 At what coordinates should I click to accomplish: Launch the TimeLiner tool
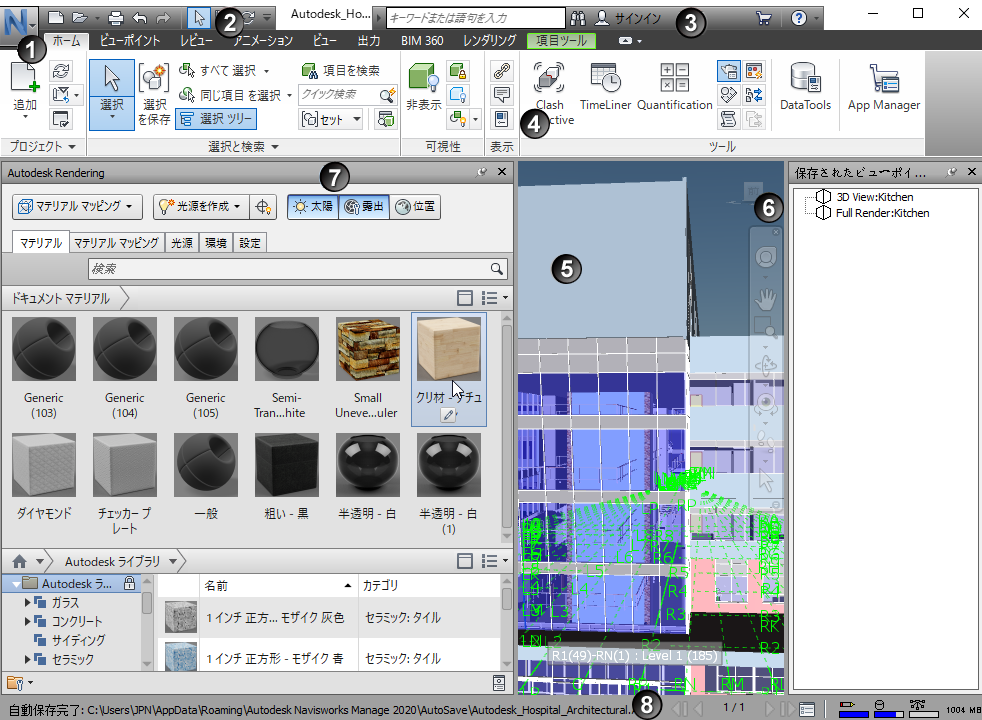point(605,87)
